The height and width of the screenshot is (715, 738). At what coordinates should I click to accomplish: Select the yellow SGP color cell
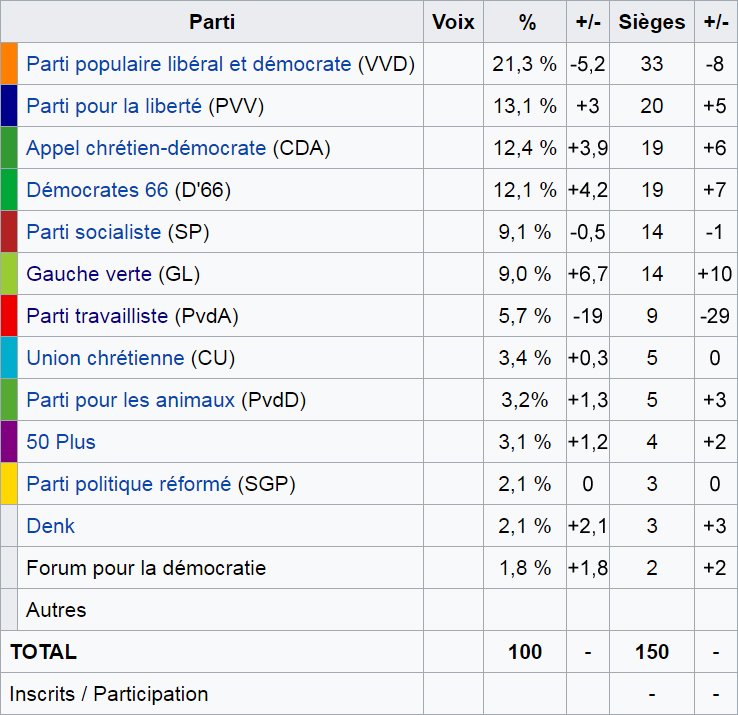[x=9, y=484]
